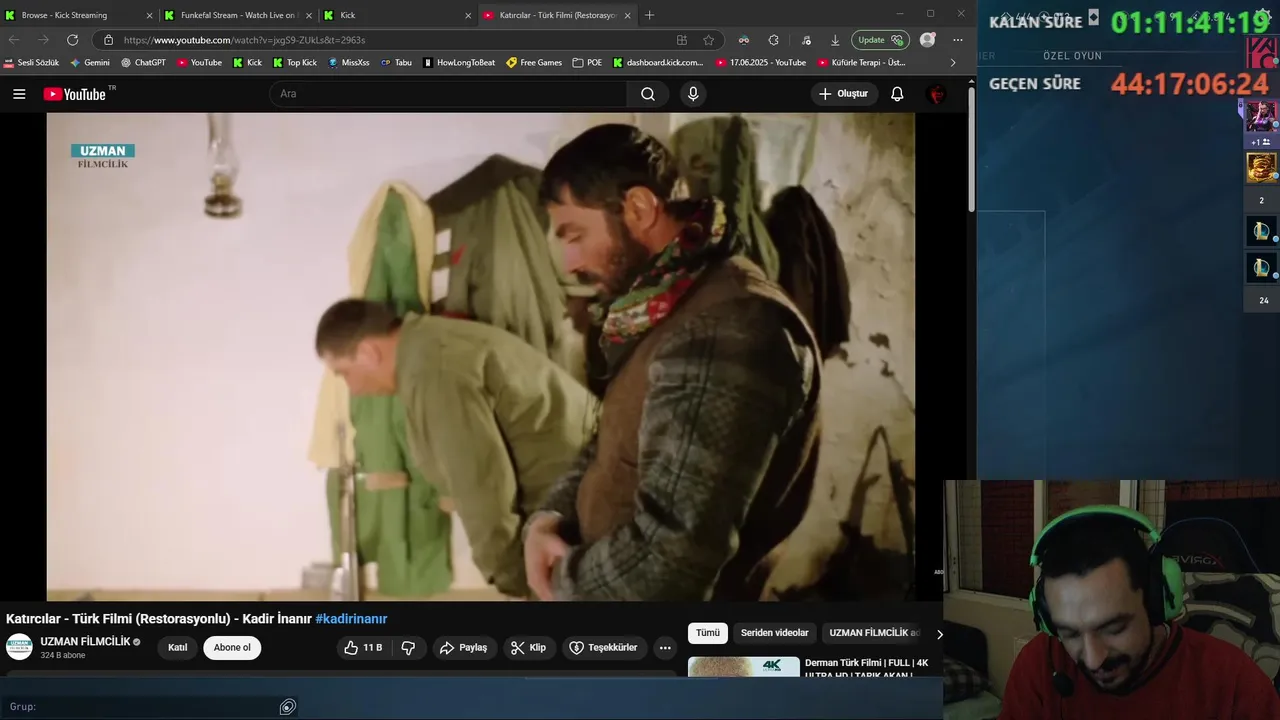Click the golden item icon in overlay
This screenshot has width=1280, height=720.
pyautogui.click(x=1260, y=167)
